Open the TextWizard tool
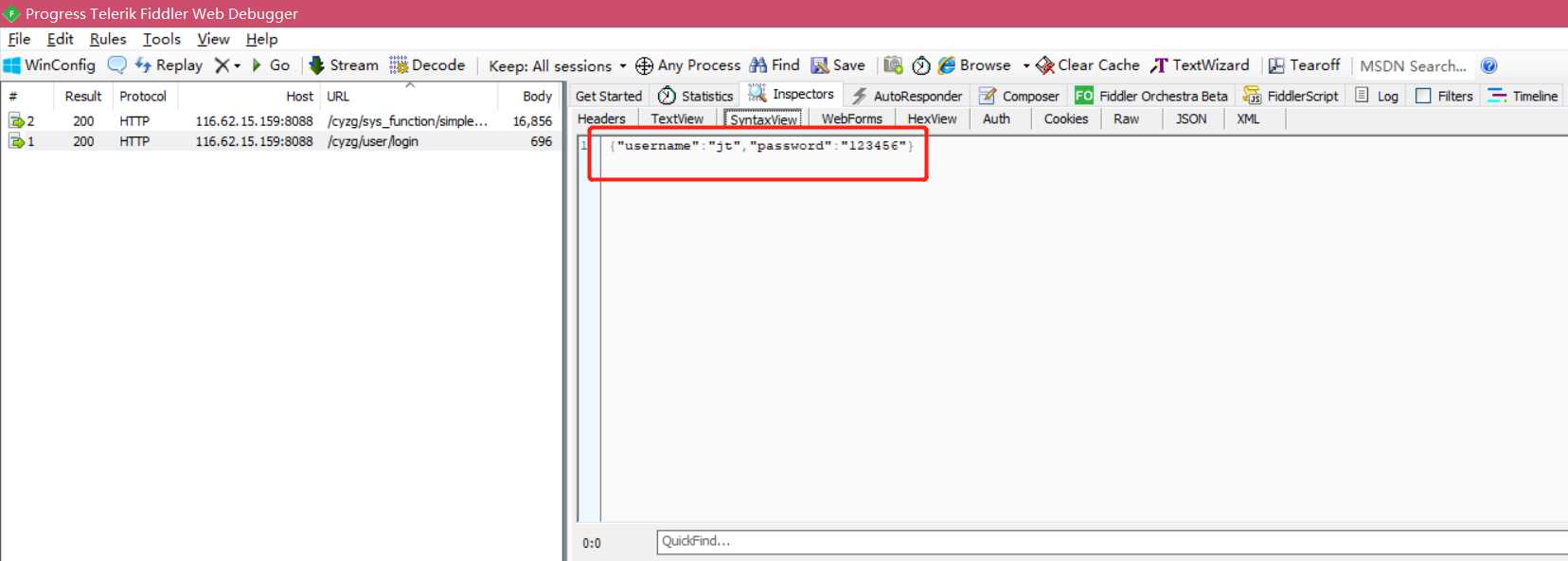1568x561 pixels. point(1200,65)
